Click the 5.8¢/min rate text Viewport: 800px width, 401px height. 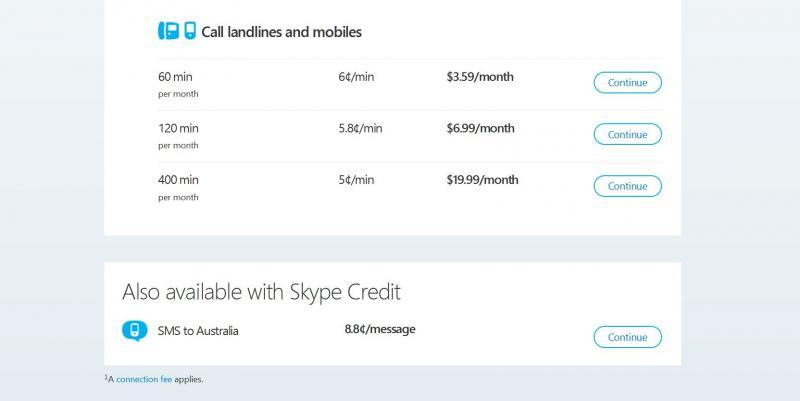[360, 129]
